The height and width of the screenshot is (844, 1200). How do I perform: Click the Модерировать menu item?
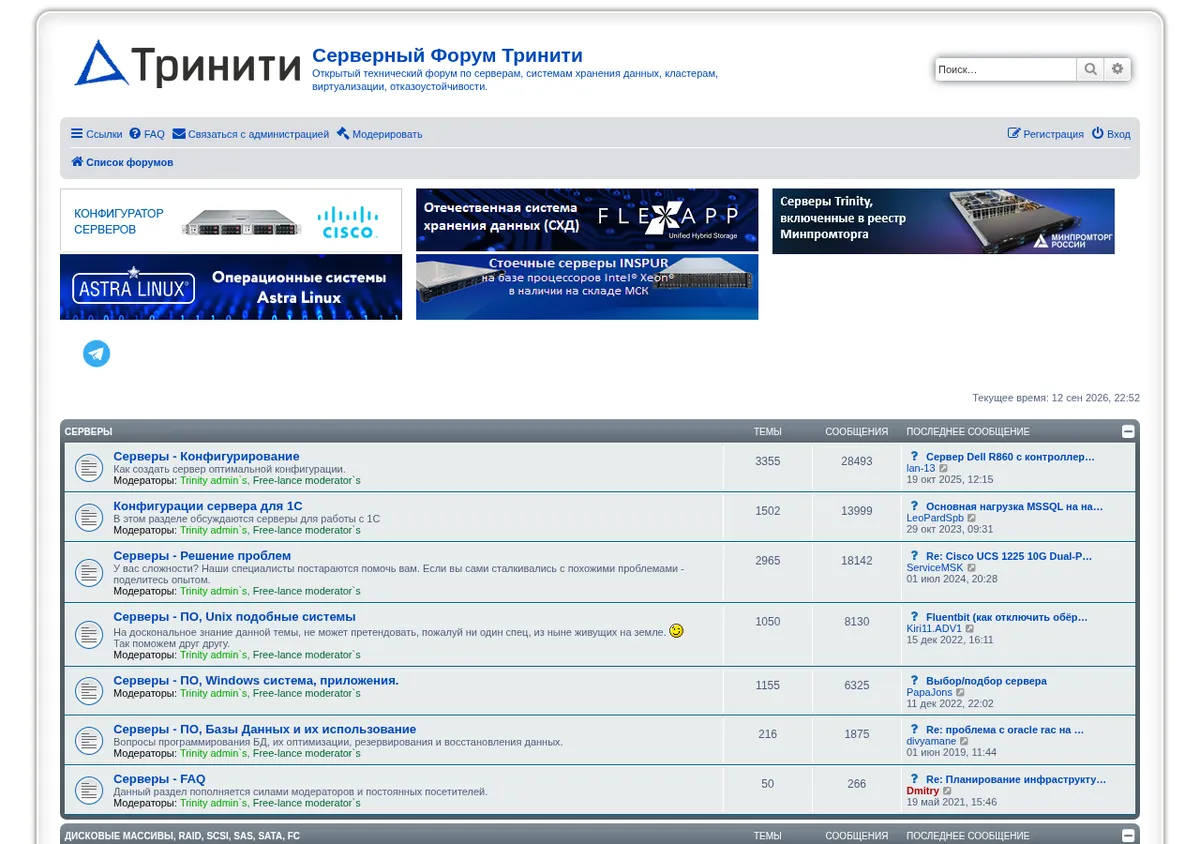(379, 134)
